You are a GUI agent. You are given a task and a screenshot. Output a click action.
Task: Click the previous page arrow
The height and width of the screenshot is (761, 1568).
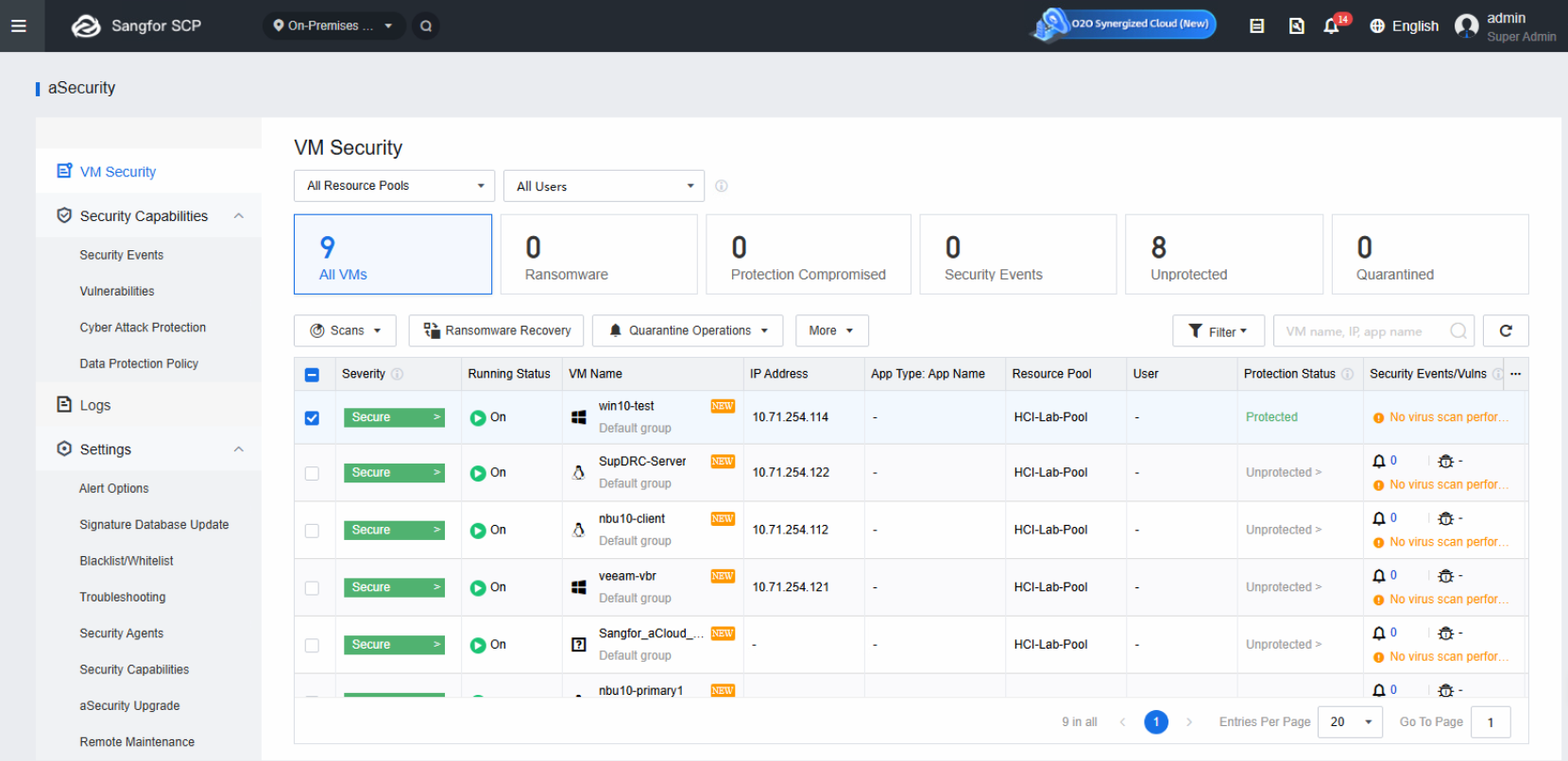pos(1122,722)
